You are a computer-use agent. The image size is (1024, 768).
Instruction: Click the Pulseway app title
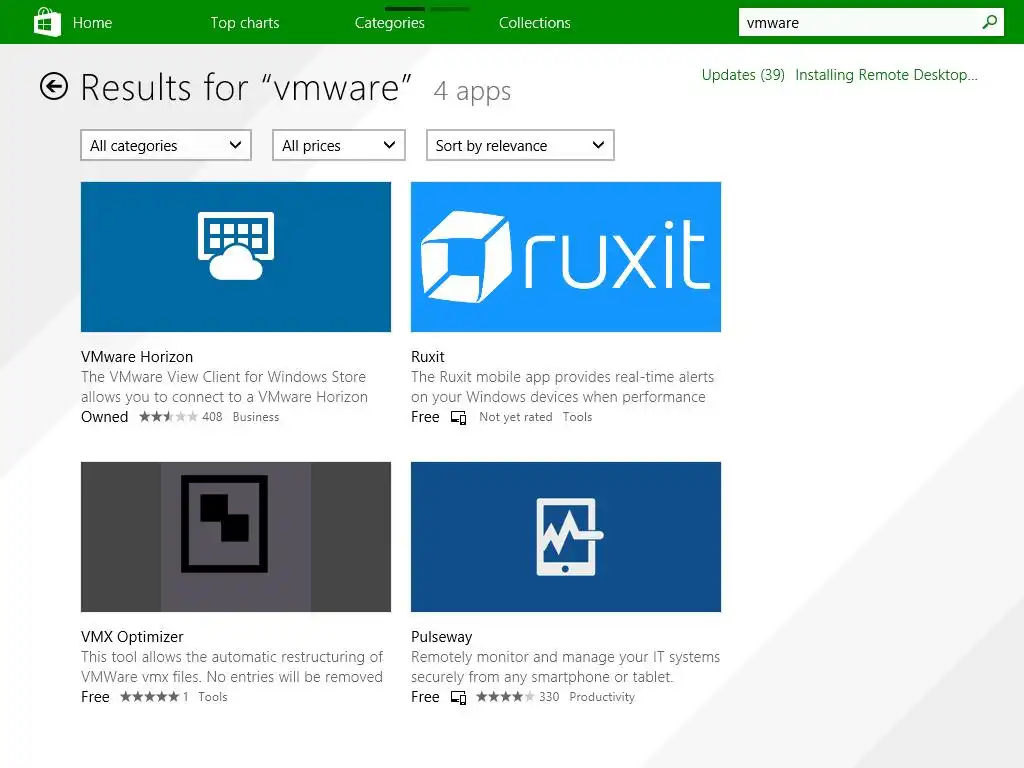[x=441, y=637]
